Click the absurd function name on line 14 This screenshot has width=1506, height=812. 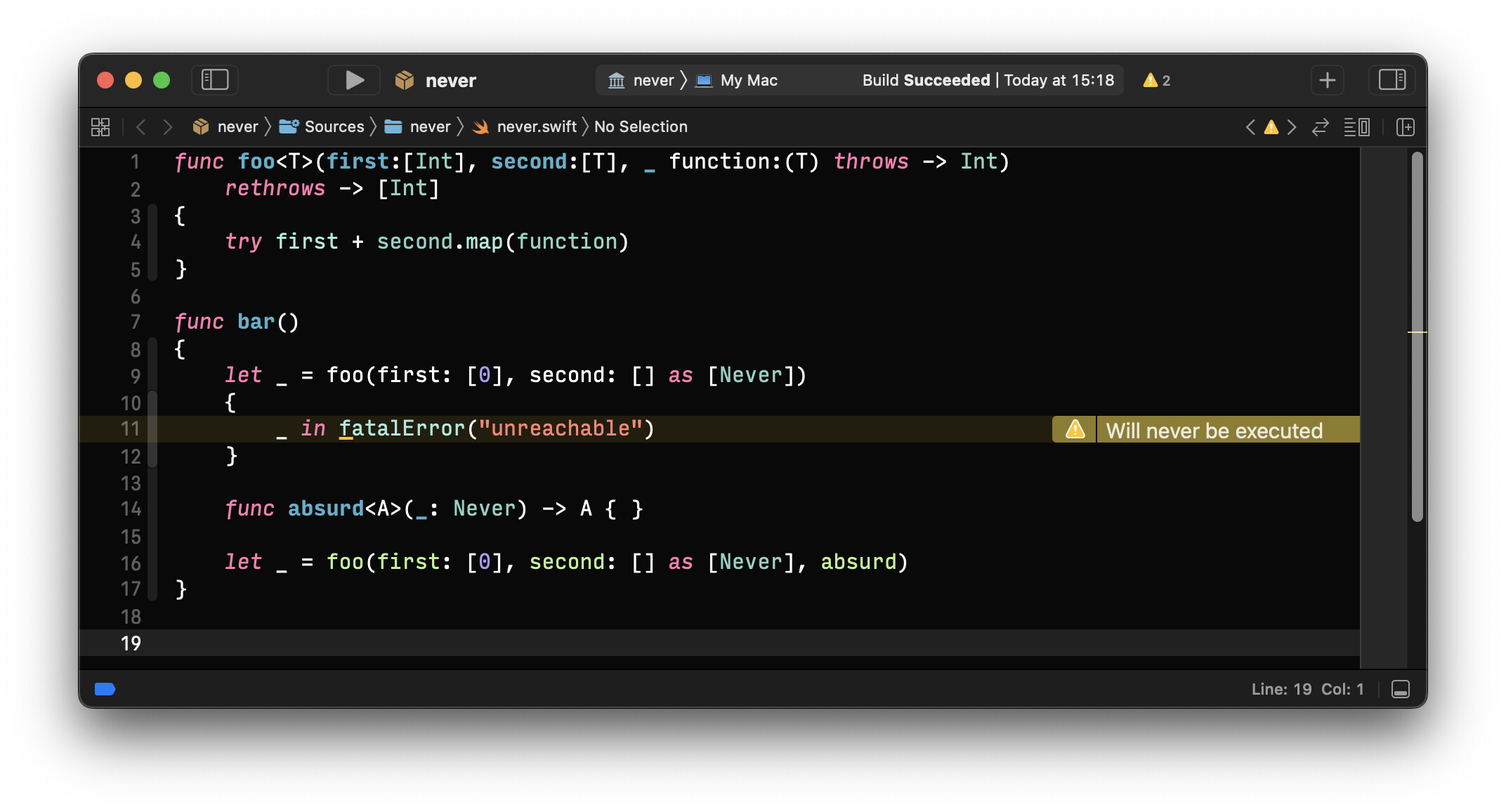(326, 509)
